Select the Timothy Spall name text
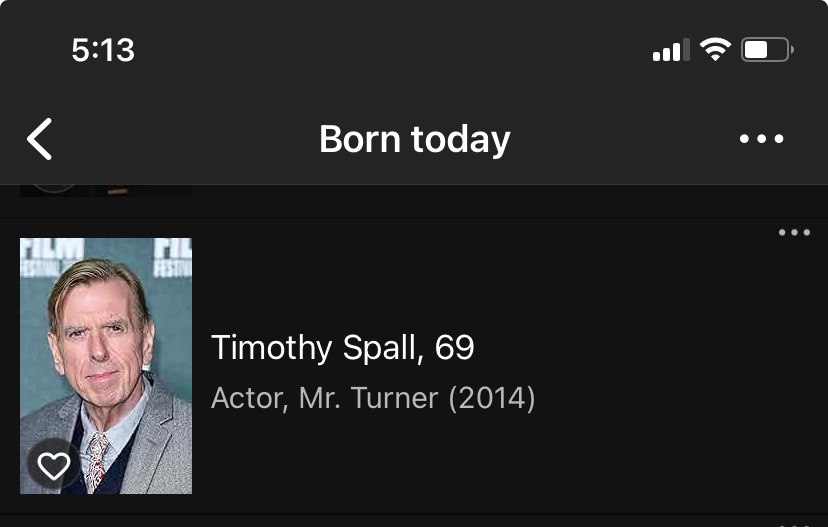The image size is (828, 527). [x=315, y=348]
